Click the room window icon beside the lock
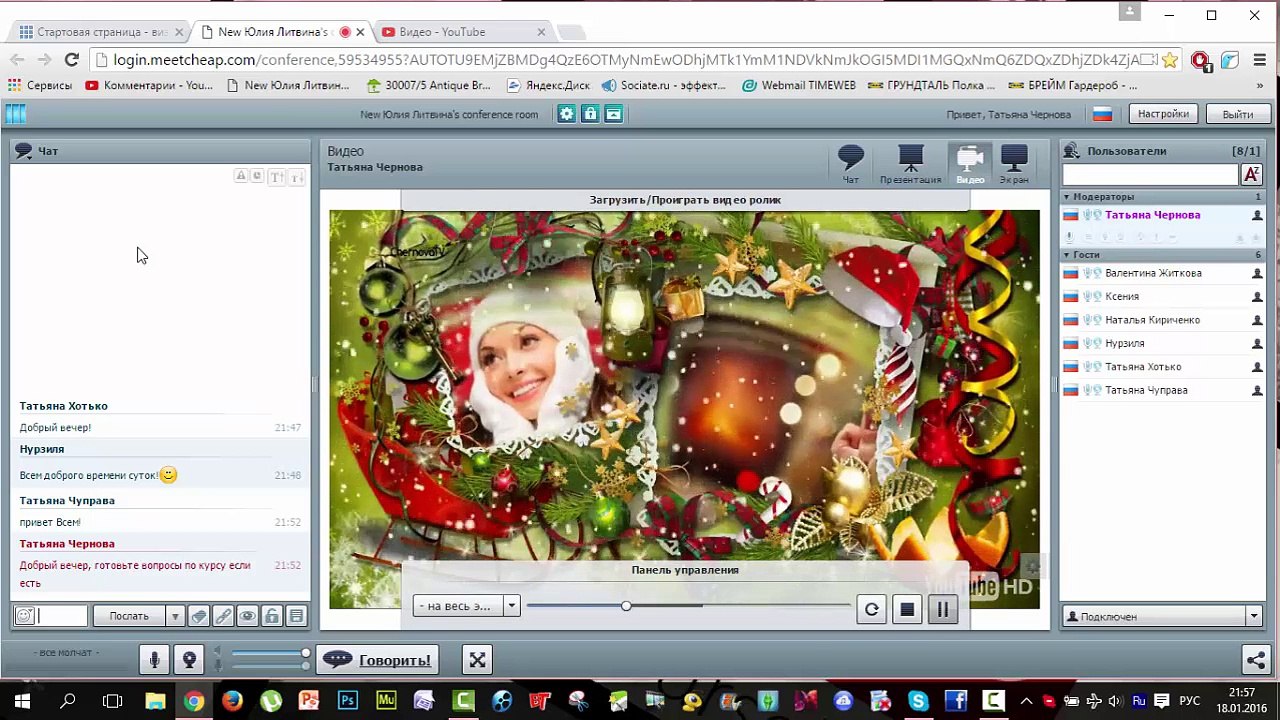The image size is (1280, 720). coord(614,114)
